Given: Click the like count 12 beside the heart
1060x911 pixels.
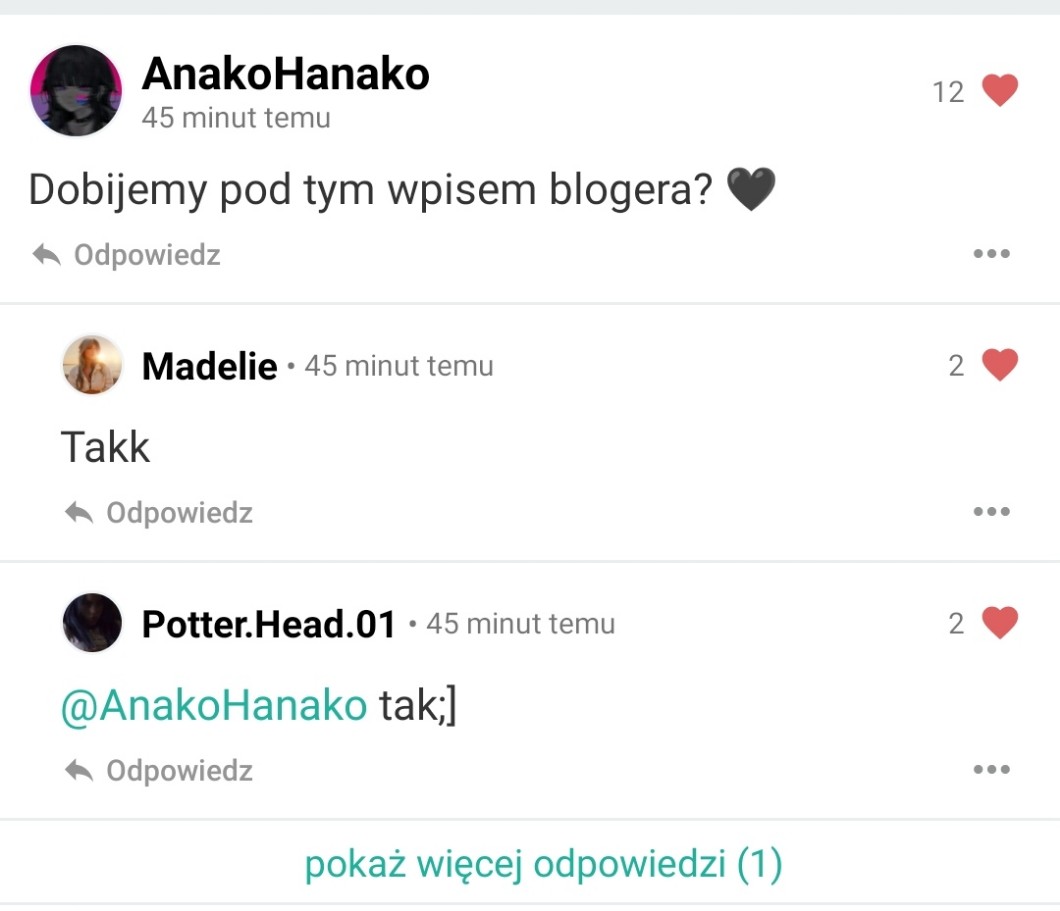Looking at the screenshot, I should (x=948, y=92).
